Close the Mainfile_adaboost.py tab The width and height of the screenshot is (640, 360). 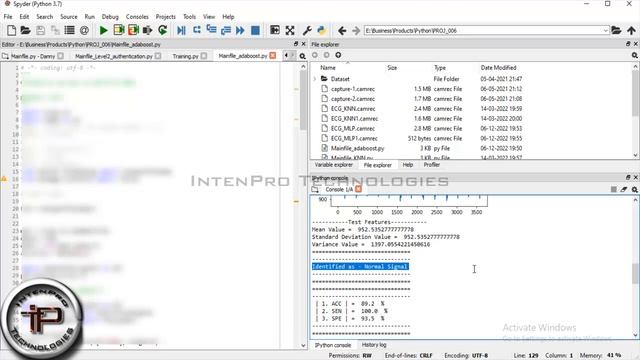pyautogui.click(x=273, y=56)
